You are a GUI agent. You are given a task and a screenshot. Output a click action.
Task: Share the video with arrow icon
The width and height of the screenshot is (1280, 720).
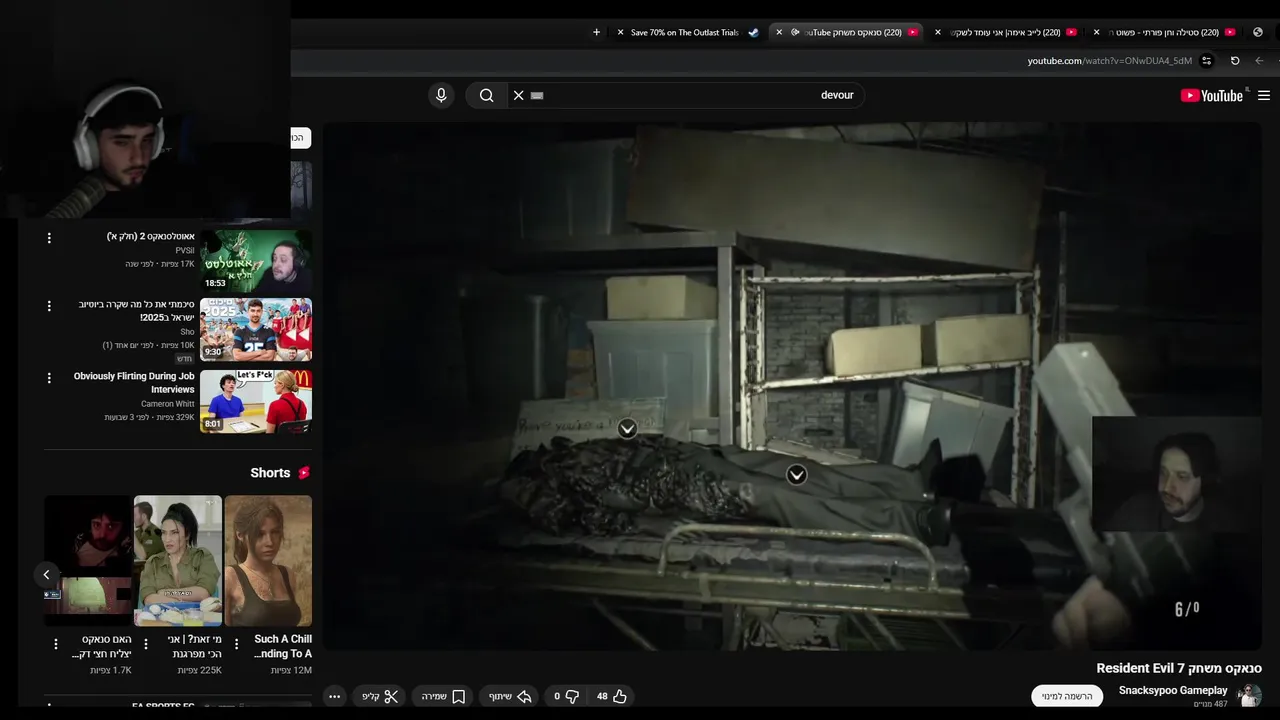510,696
